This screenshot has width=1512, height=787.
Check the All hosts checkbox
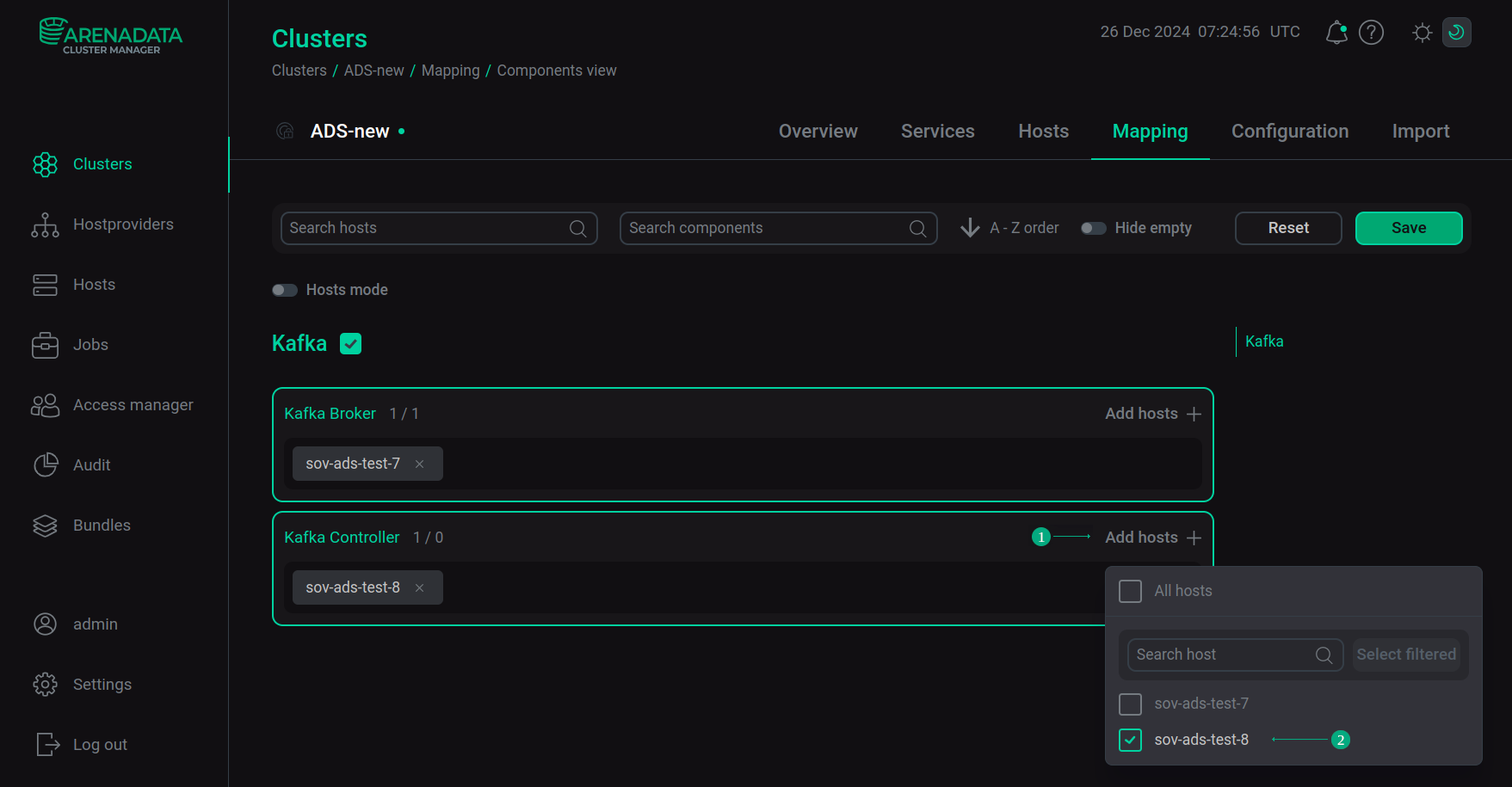(1131, 592)
